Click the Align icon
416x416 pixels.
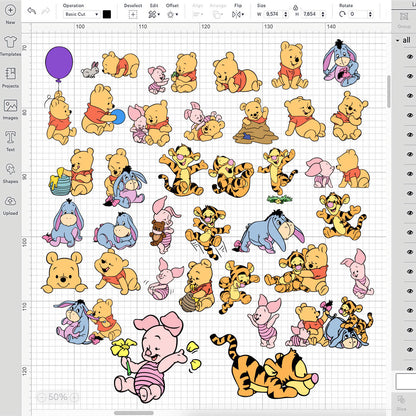pyautogui.click(x=196, y=14)
